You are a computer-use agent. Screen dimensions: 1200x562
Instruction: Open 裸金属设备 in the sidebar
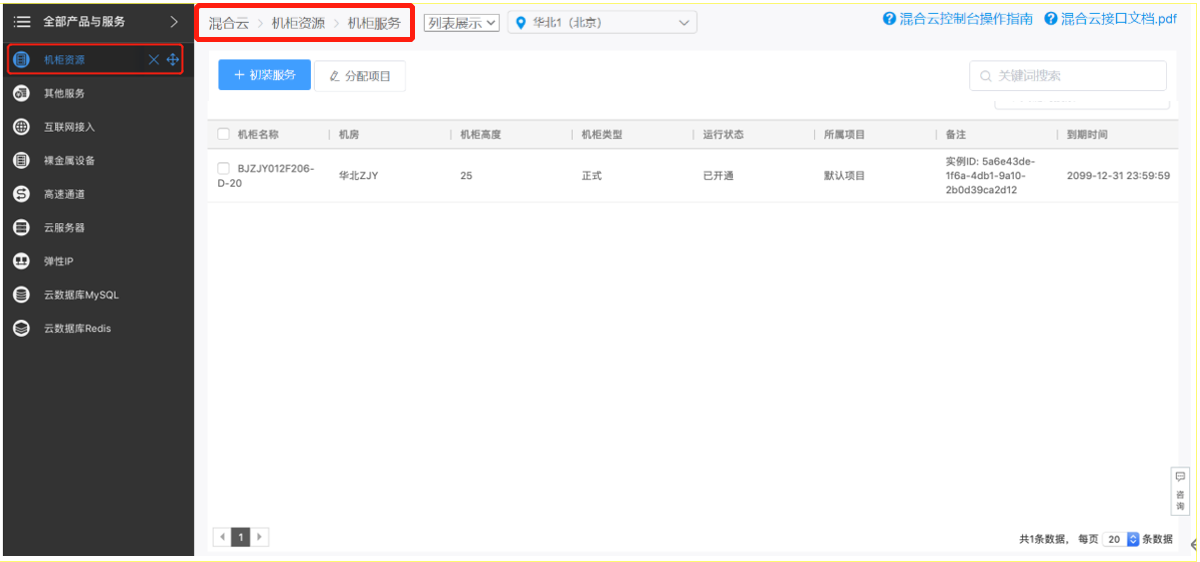(x=69, y=160)
